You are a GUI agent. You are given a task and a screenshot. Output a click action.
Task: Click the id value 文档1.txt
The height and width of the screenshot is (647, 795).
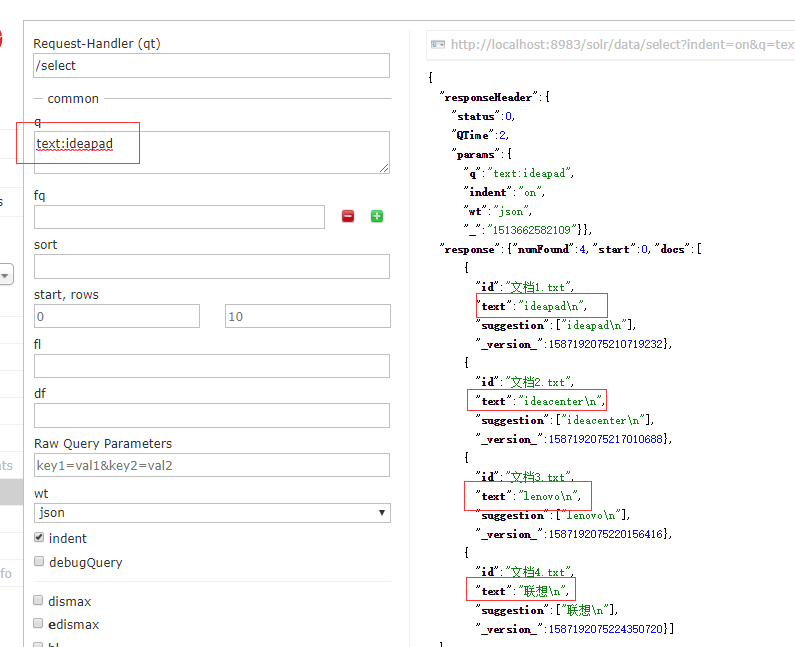(539, 287)
